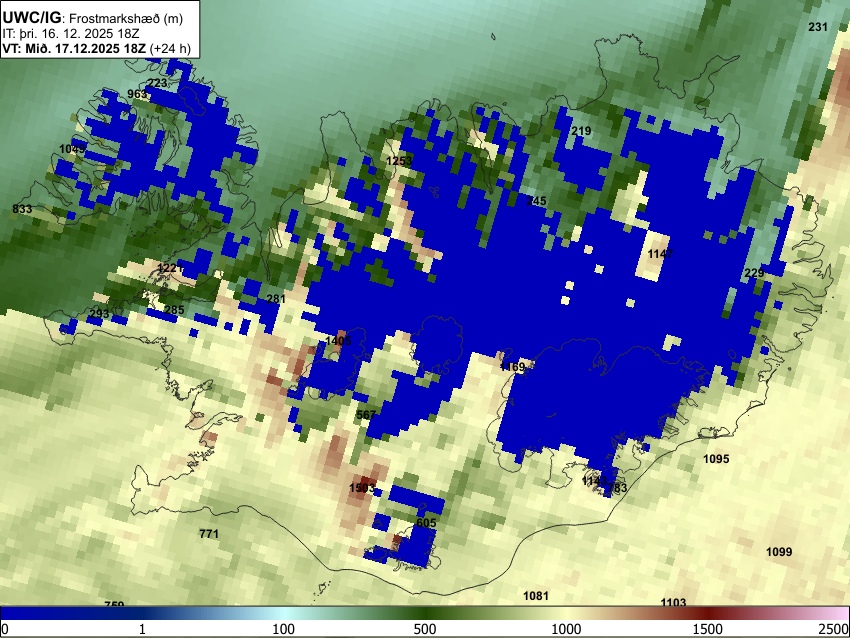
Task: Click the map value 963
Action: (137, 94)
